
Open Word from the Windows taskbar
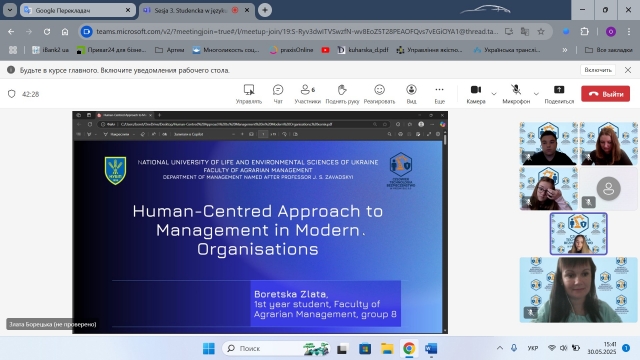[x=431, y=349]
